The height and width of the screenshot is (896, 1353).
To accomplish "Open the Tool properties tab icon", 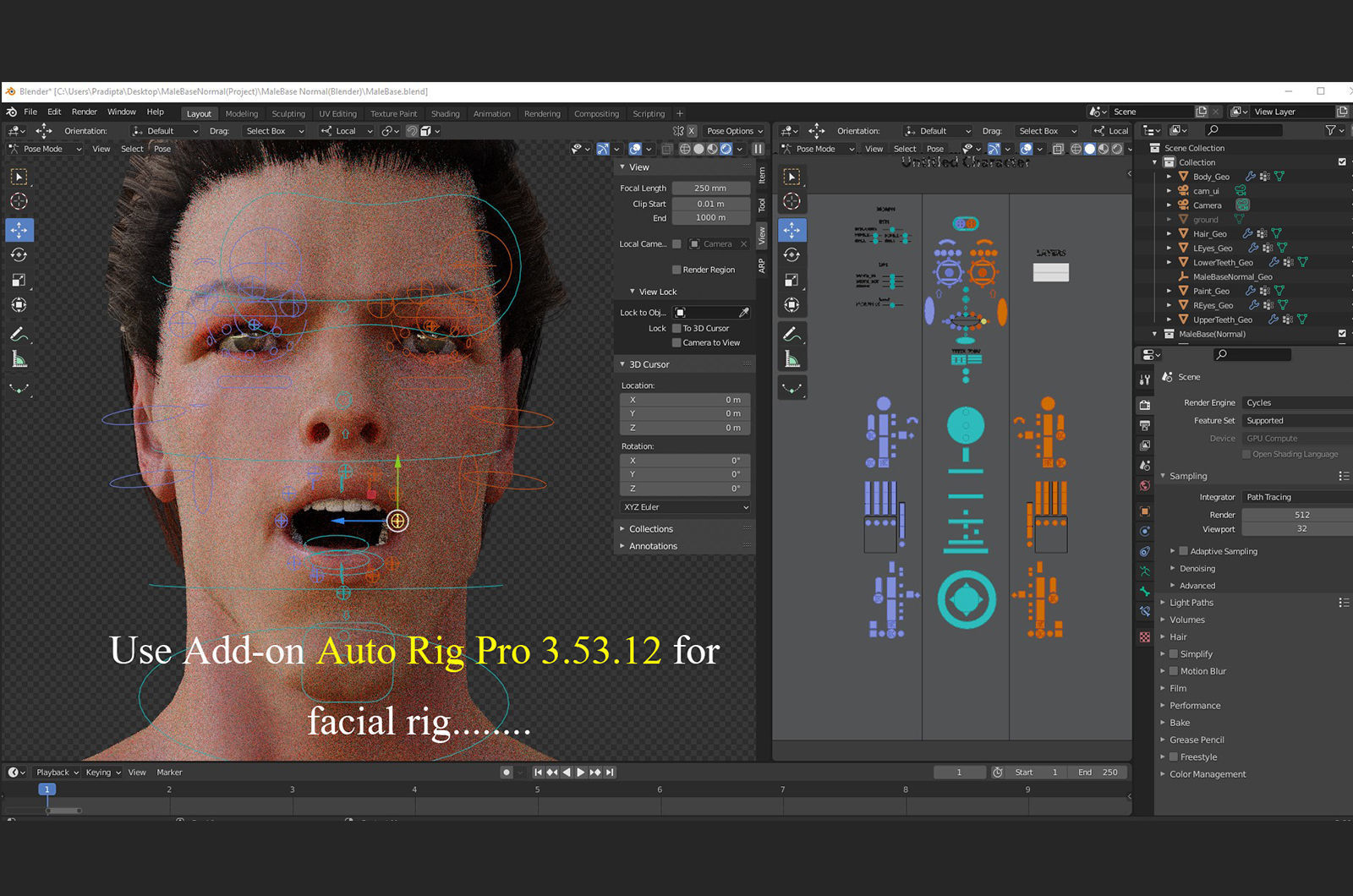I will point(1145,380).
